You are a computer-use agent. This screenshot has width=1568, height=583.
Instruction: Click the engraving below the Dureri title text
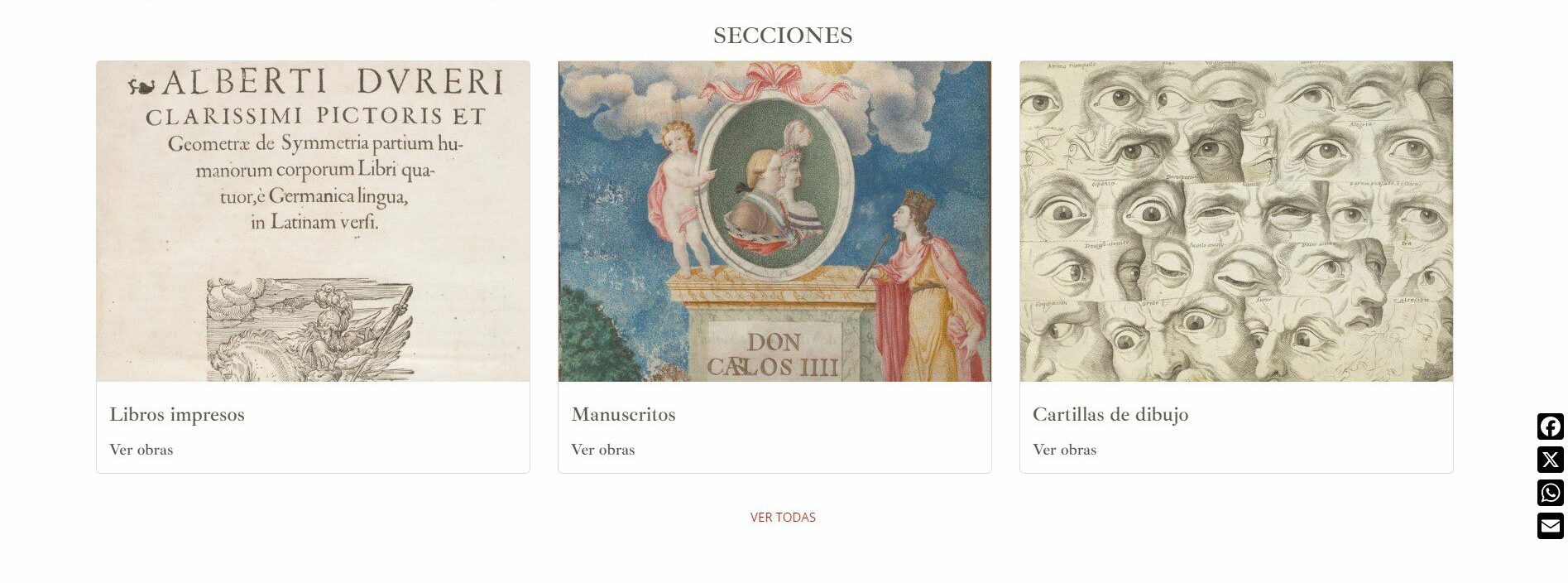pyautogui.click(x=310, y=330)
